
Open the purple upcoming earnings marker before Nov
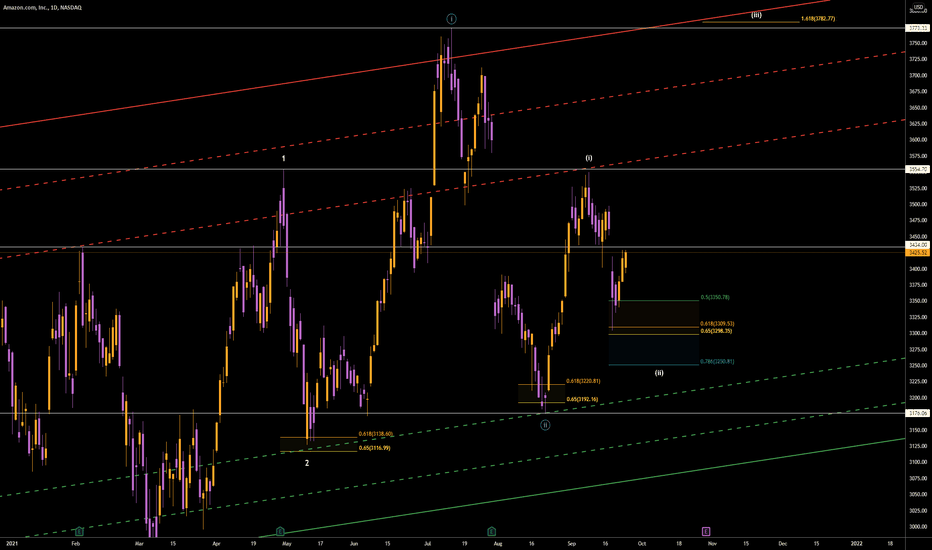(x=706, y=531)
